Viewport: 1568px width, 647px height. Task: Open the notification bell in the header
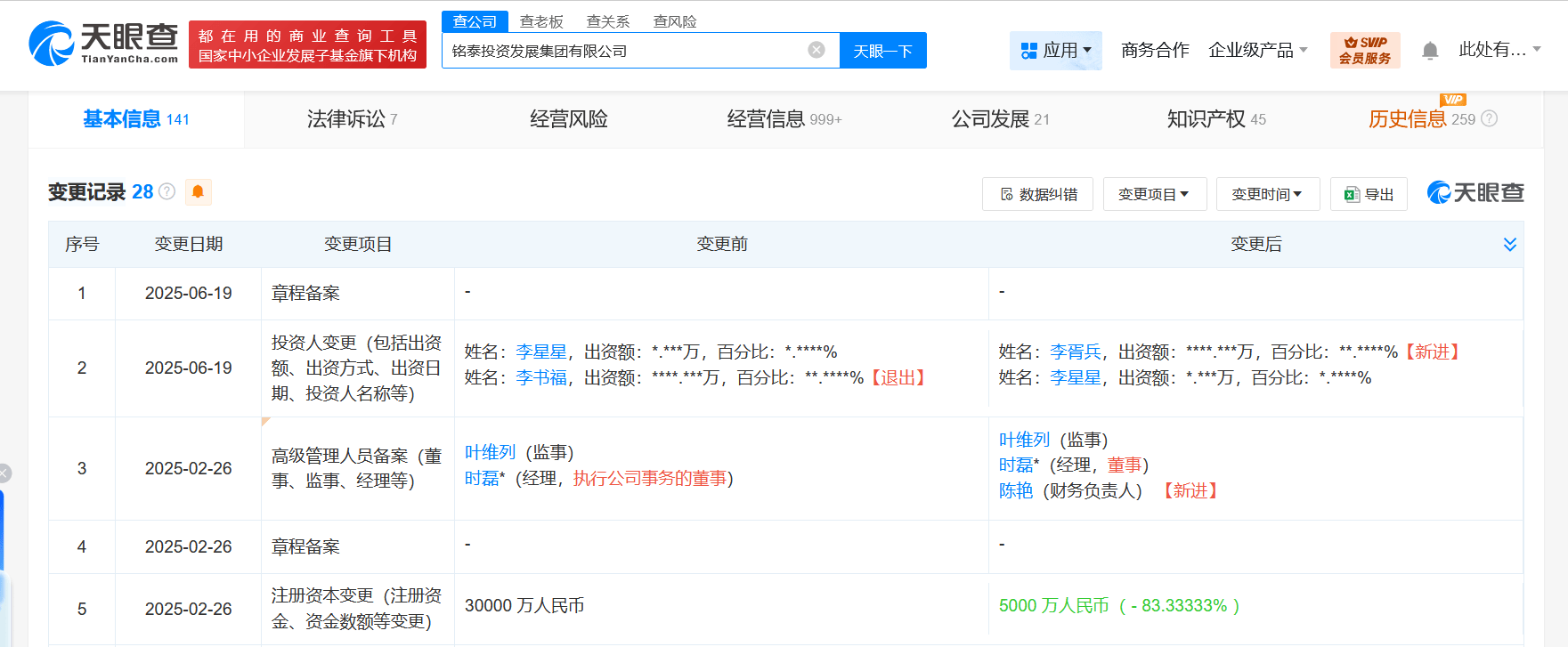[x=1430, y=51]
